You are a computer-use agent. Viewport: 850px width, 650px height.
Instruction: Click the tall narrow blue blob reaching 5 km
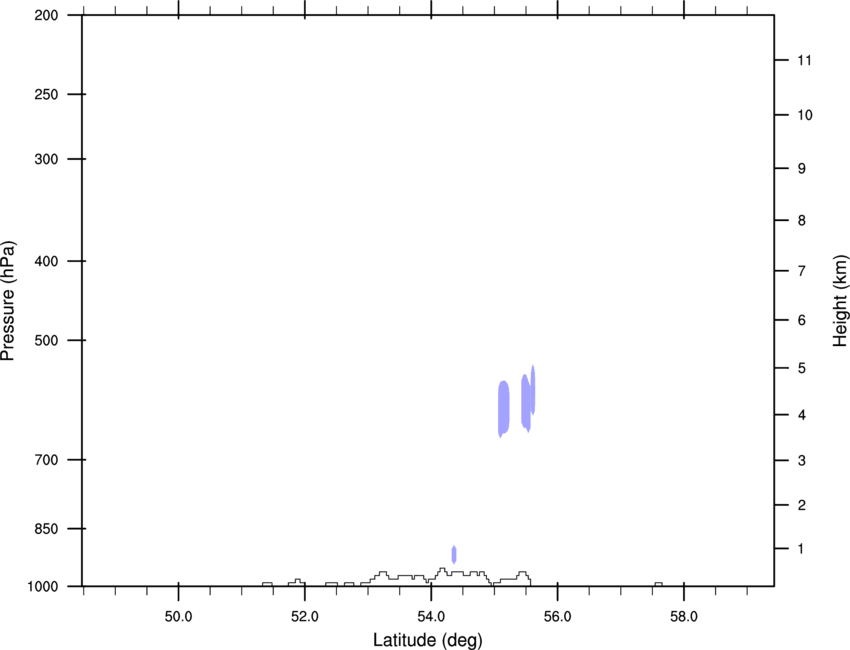(533, 390)
